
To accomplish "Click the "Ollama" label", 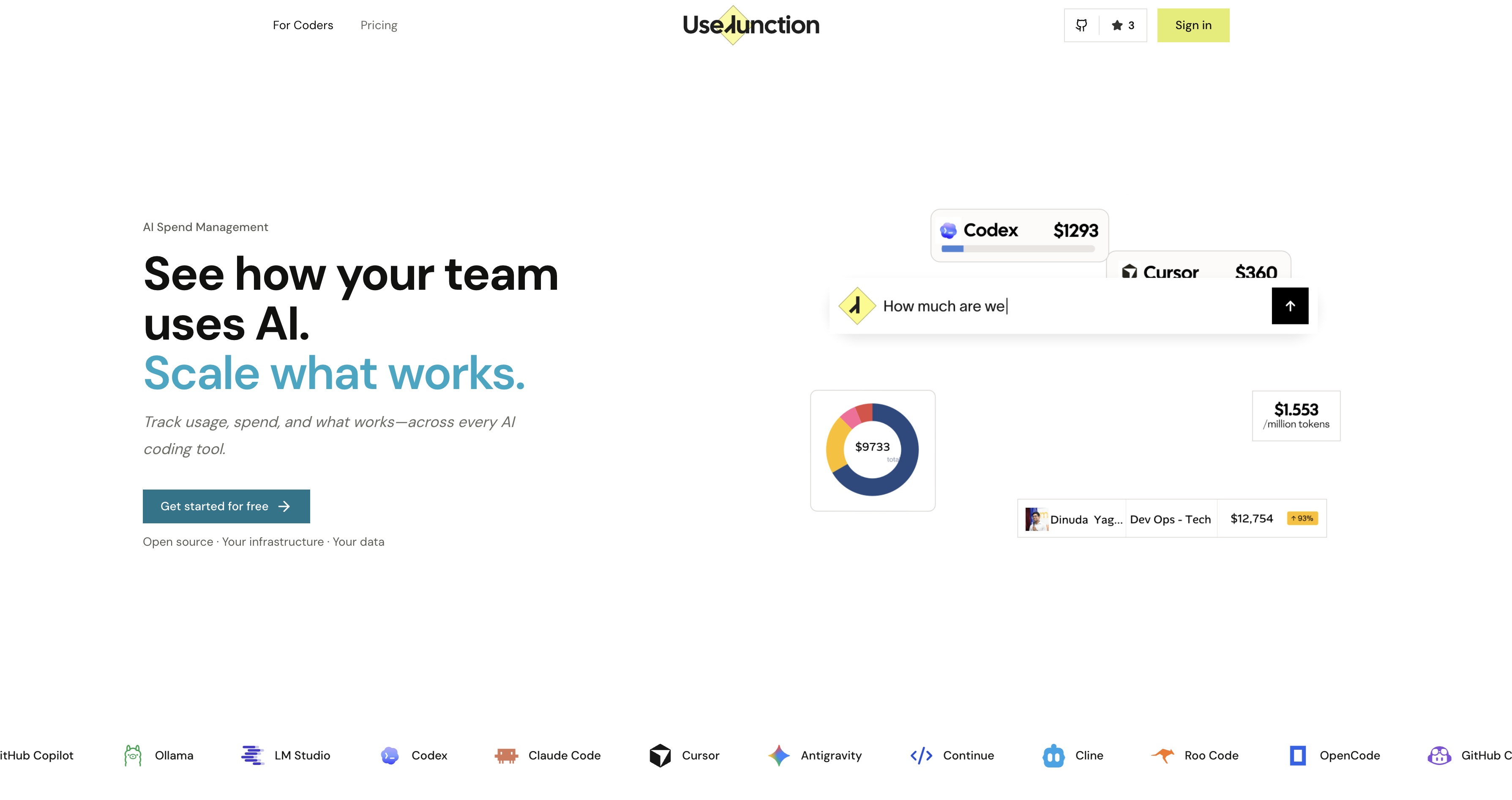I will [174, 755].
